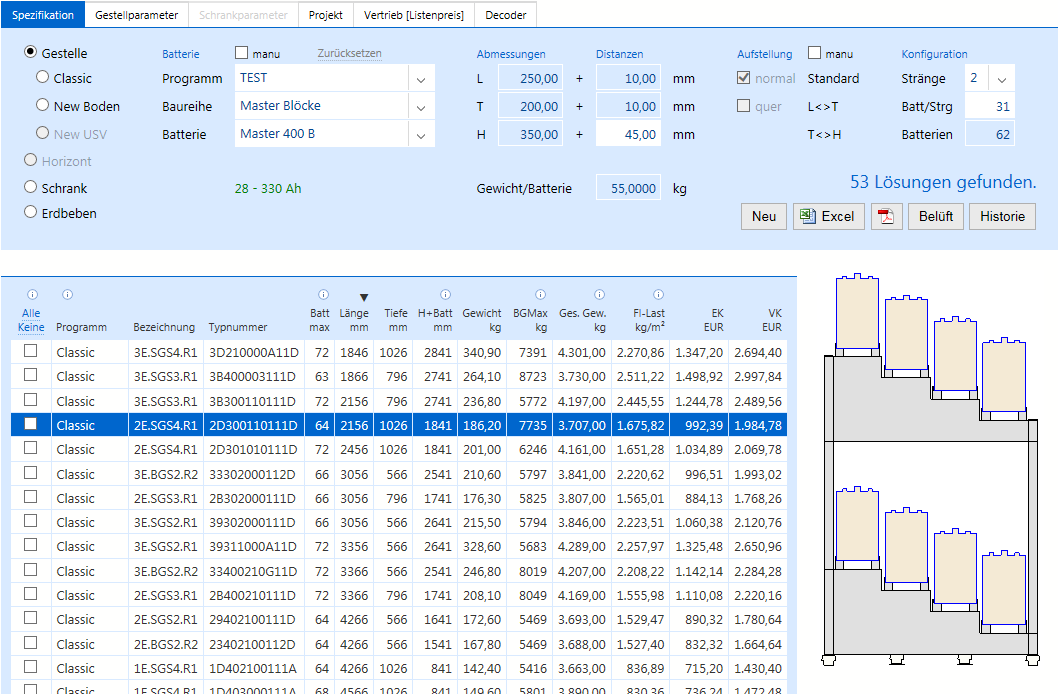This screenshot has width=1058, height=694.
Task: Click info icon above Fl-Last column
Action: [658, 295]
